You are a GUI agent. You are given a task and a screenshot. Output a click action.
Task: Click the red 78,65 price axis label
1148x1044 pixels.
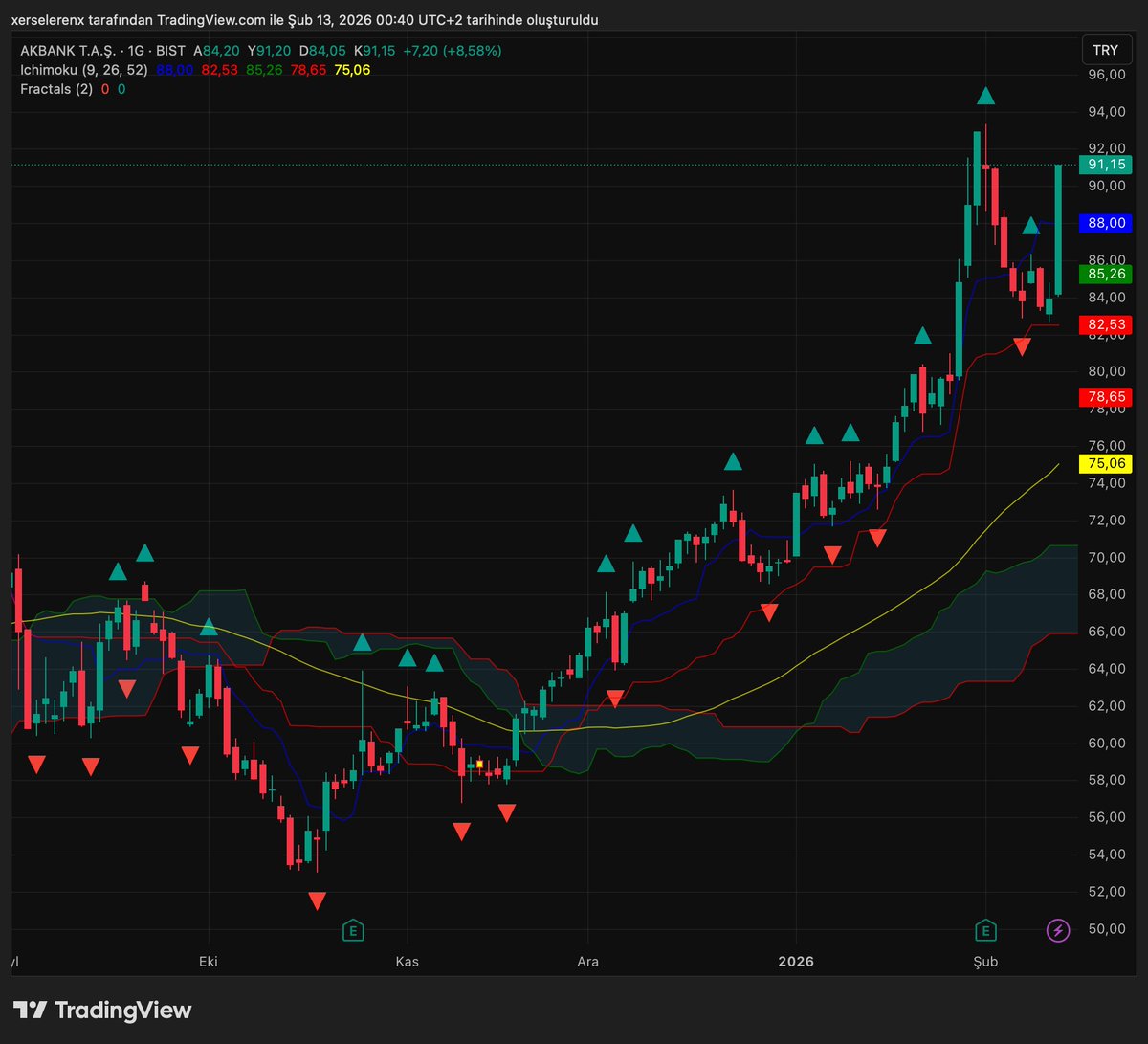pos(1104,396)
